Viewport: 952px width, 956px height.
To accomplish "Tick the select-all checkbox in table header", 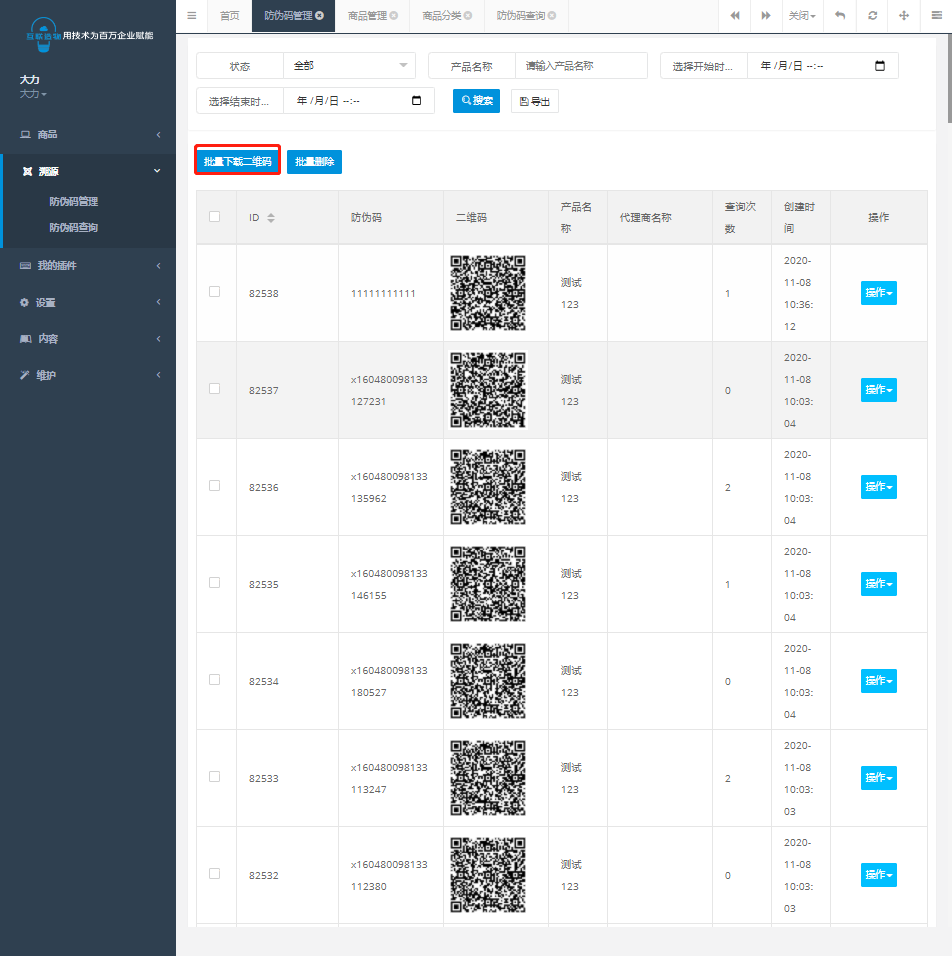I will pos(215,217).
